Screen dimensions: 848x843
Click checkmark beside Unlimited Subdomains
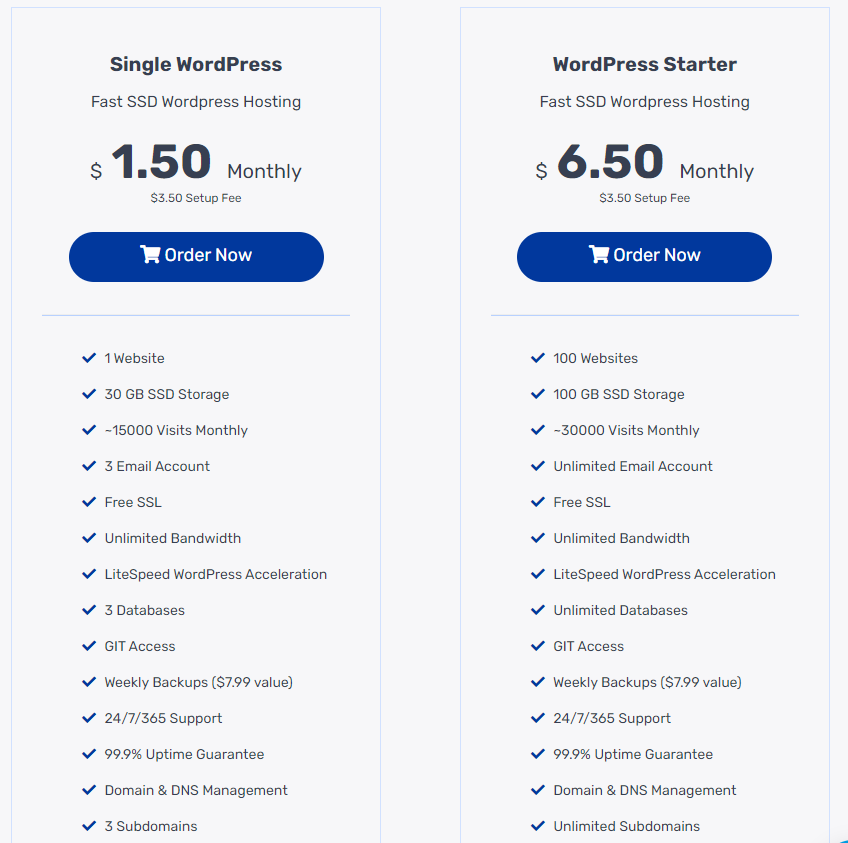tap(538, 826)
